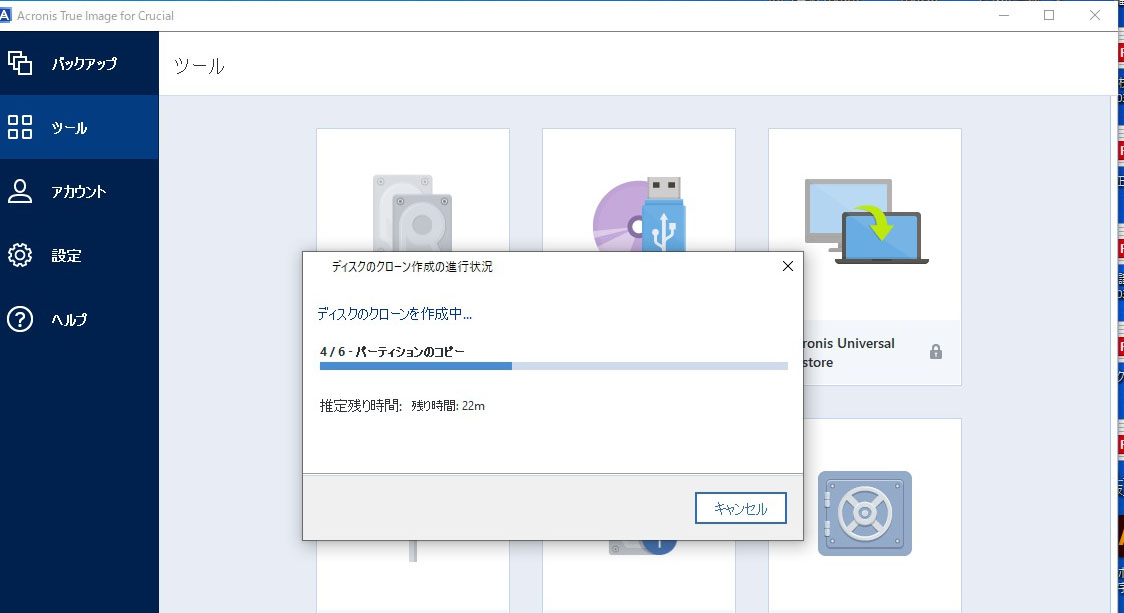
Task: Select the ツール sidebar item
Action: coord(79,127)
